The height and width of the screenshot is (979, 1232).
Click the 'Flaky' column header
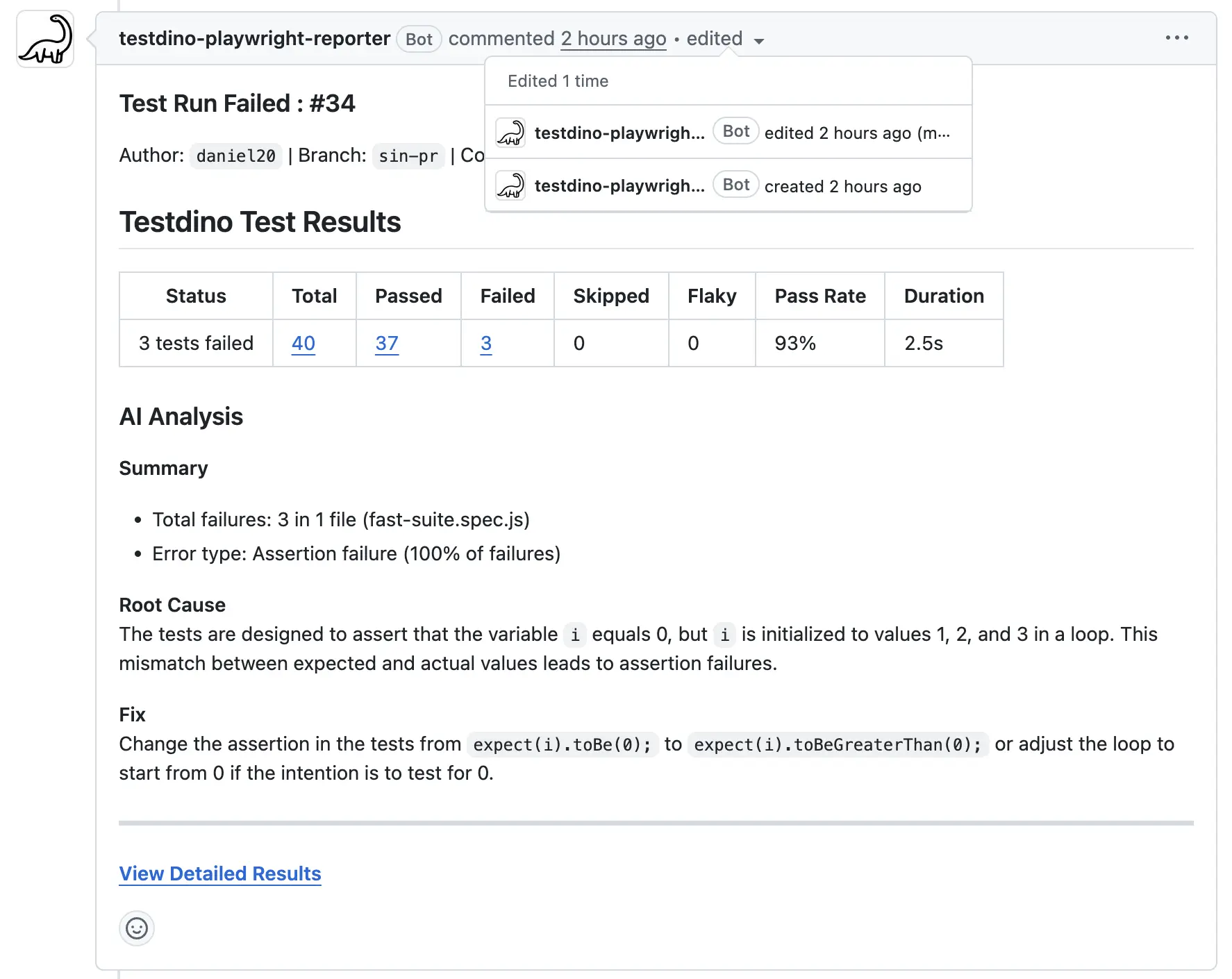click(x=712, y=296)
